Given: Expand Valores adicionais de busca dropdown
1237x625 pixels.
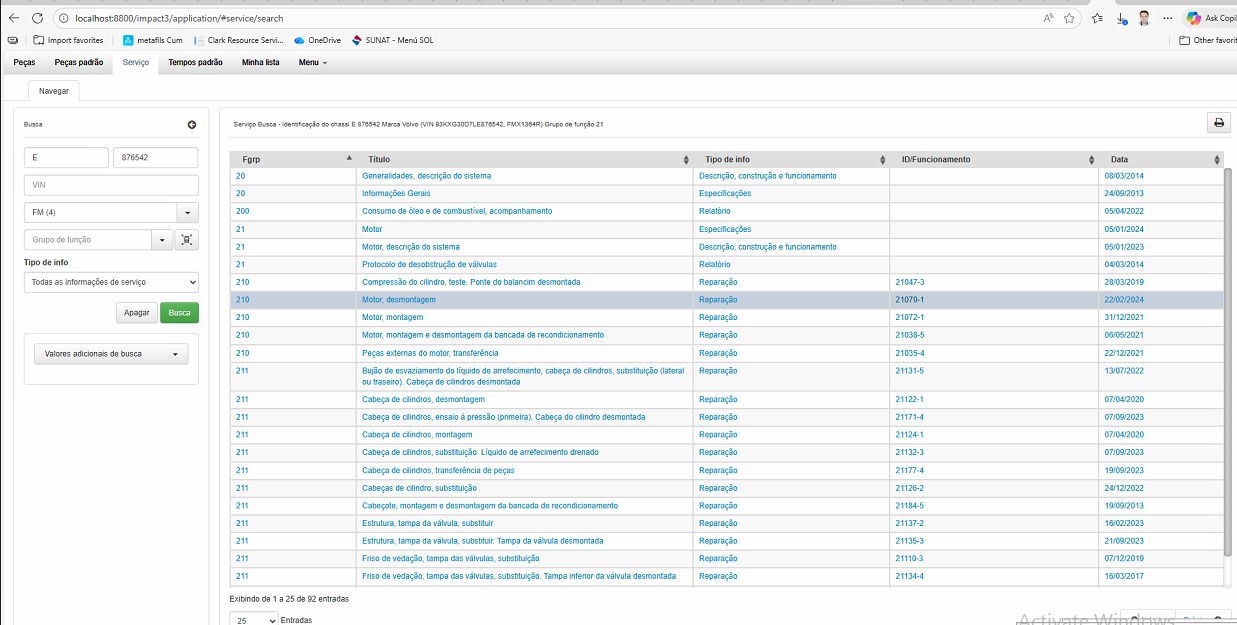Looking at the screenshot, I should pos(111,354).
